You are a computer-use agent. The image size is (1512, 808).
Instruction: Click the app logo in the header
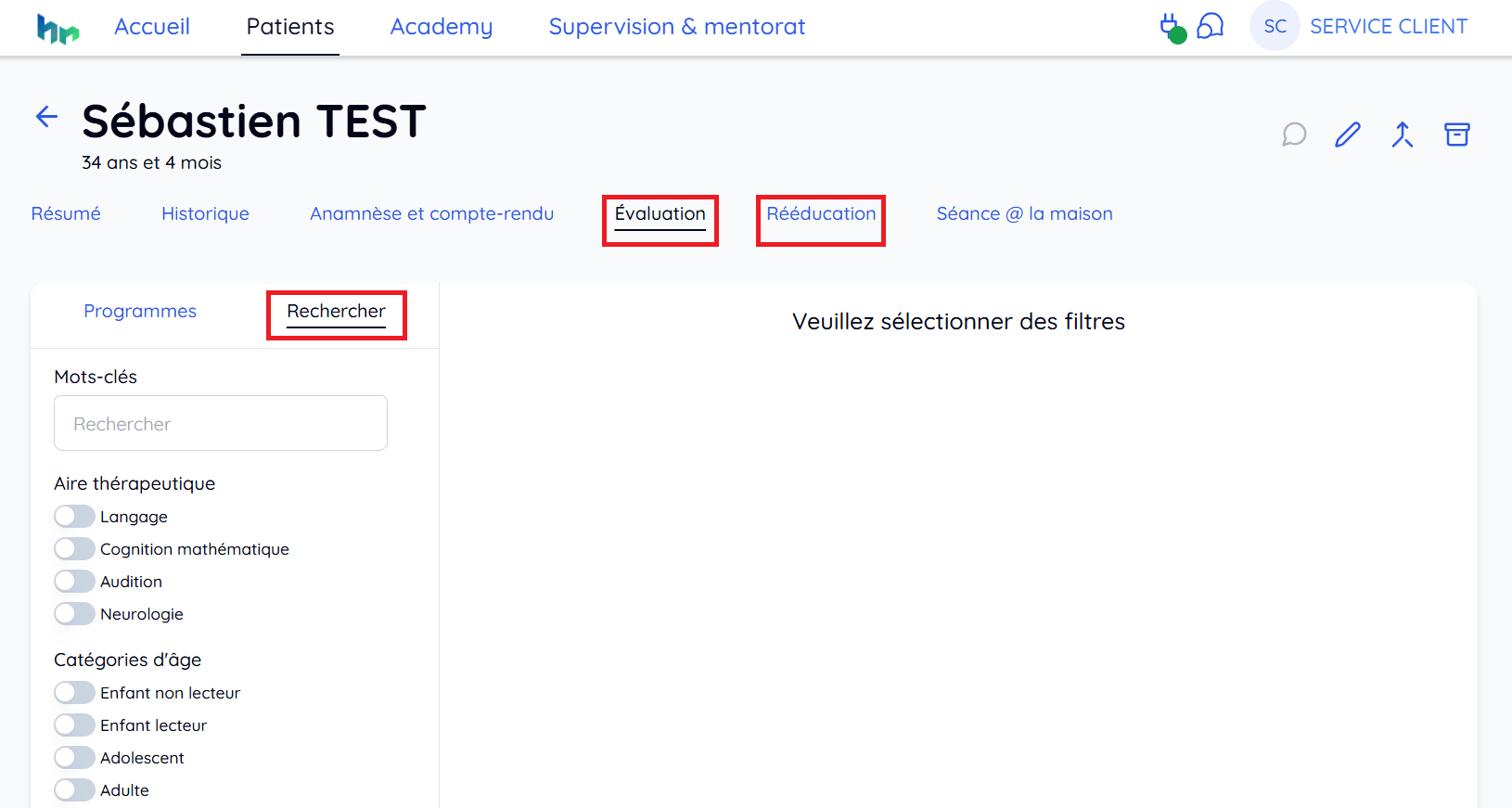58,29
